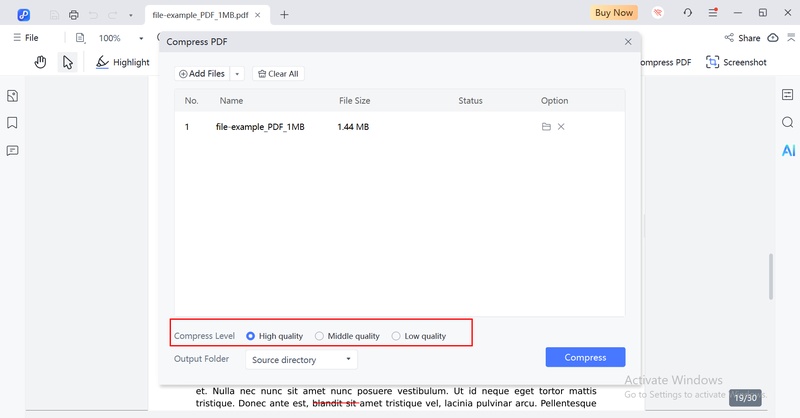The height and width of the screenshot is (418, 800).
Task: Click the Clear All button
Action: tap(278, 74)
